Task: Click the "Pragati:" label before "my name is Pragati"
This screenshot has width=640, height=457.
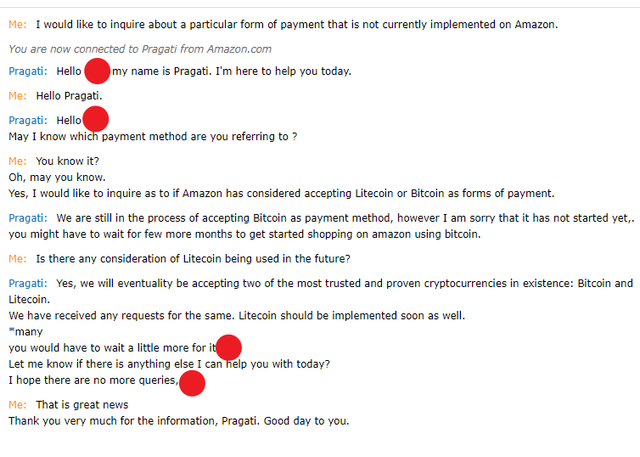Action: (28, 72)
